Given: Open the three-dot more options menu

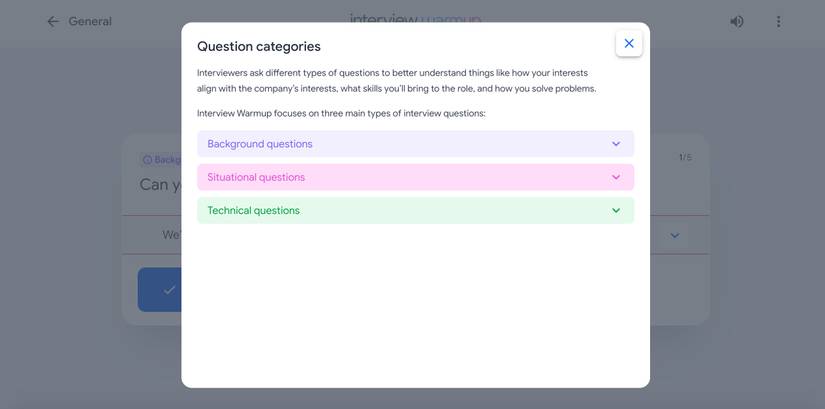Looking at the screenshot, I should coord(778,21).
